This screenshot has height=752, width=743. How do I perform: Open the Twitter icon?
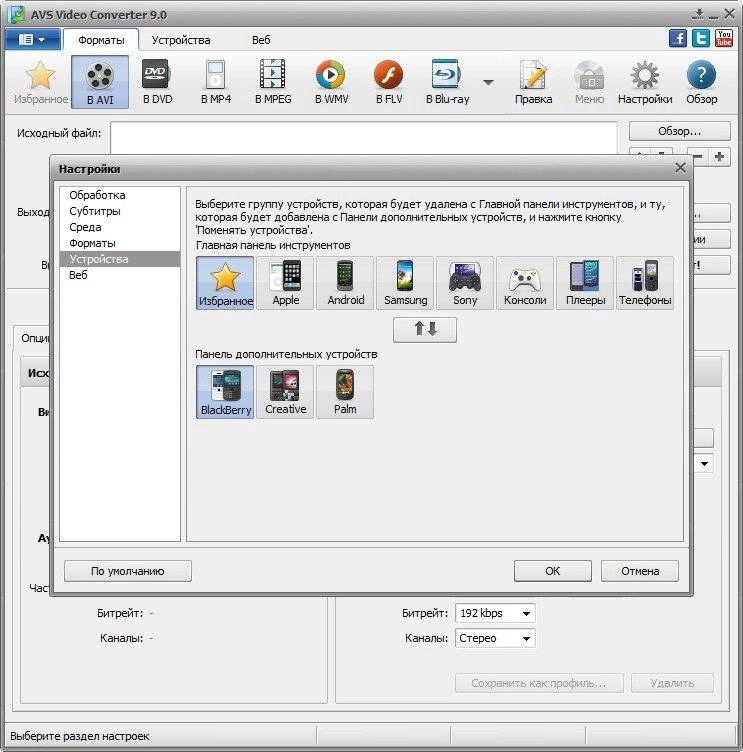(701, 38)
